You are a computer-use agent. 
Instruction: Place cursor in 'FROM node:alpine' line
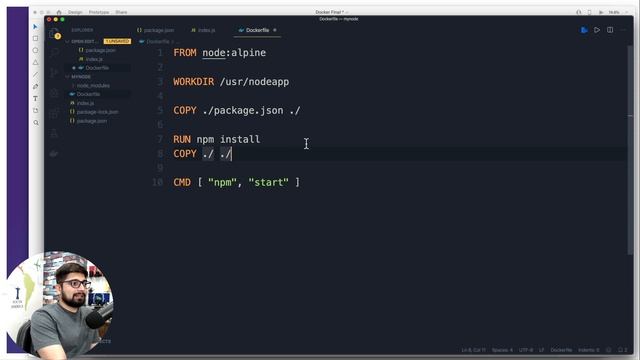[220, 53]
